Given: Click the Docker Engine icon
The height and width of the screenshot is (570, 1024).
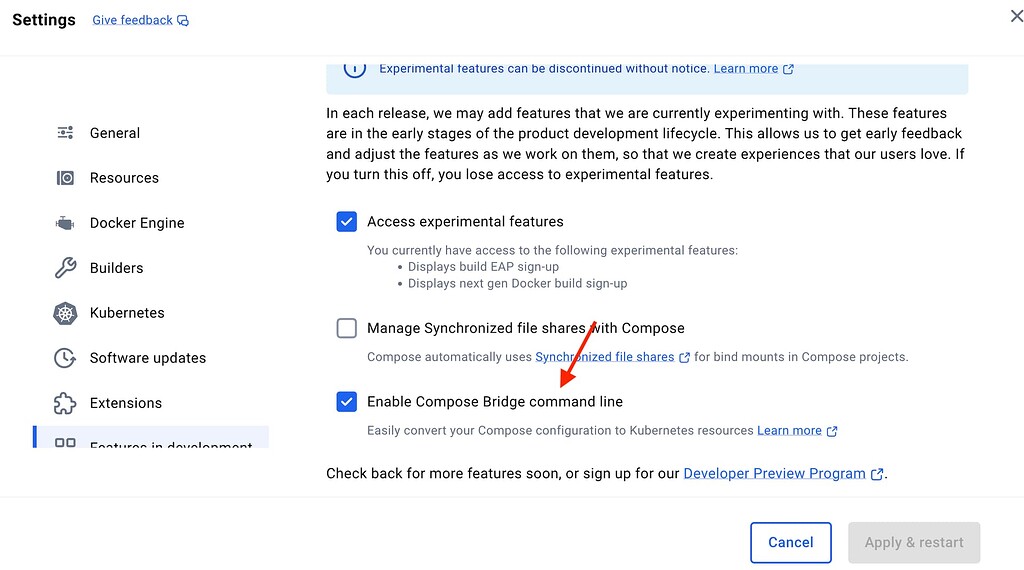Looking at the screenshot, I should click(x=65, y=223).
